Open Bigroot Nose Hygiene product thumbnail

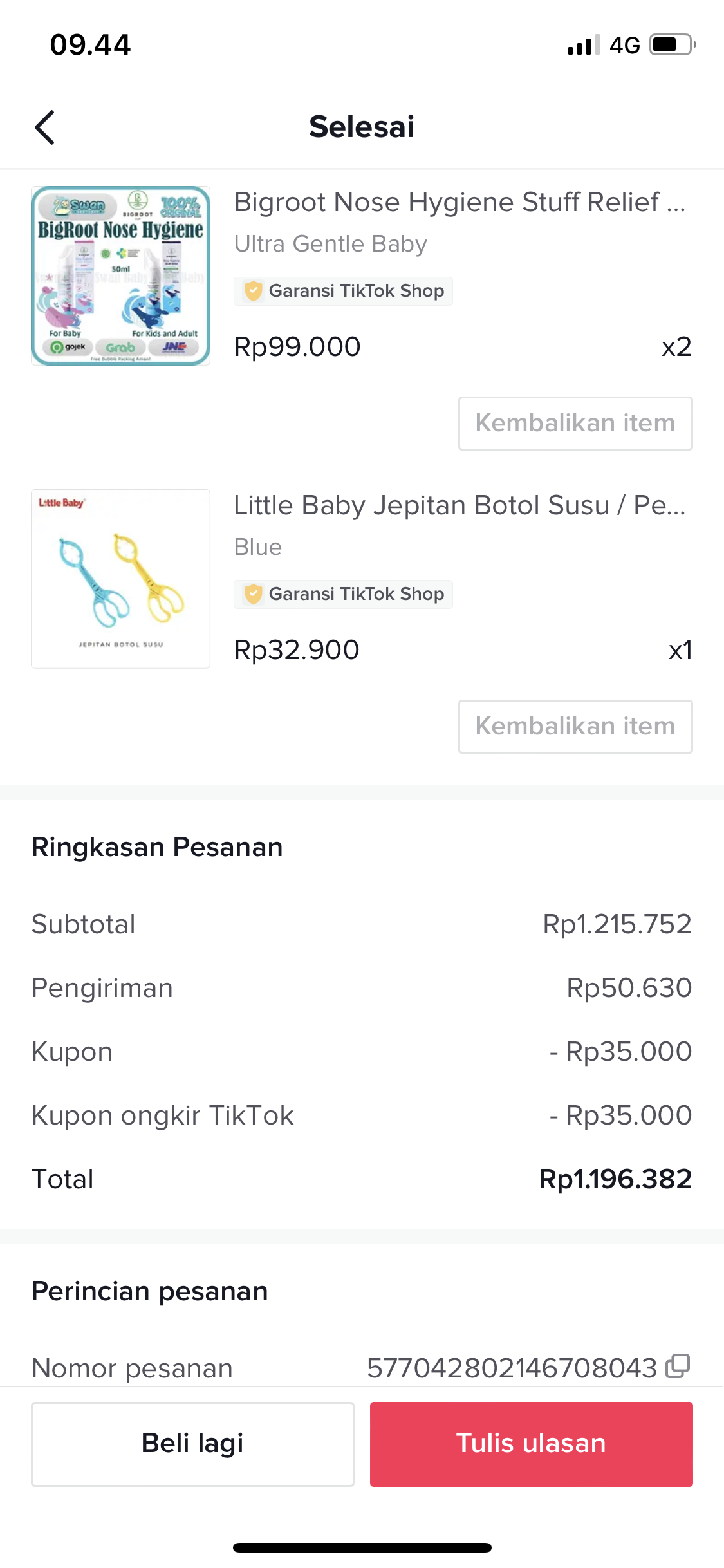pyautogui.click(x=121, y=276)
